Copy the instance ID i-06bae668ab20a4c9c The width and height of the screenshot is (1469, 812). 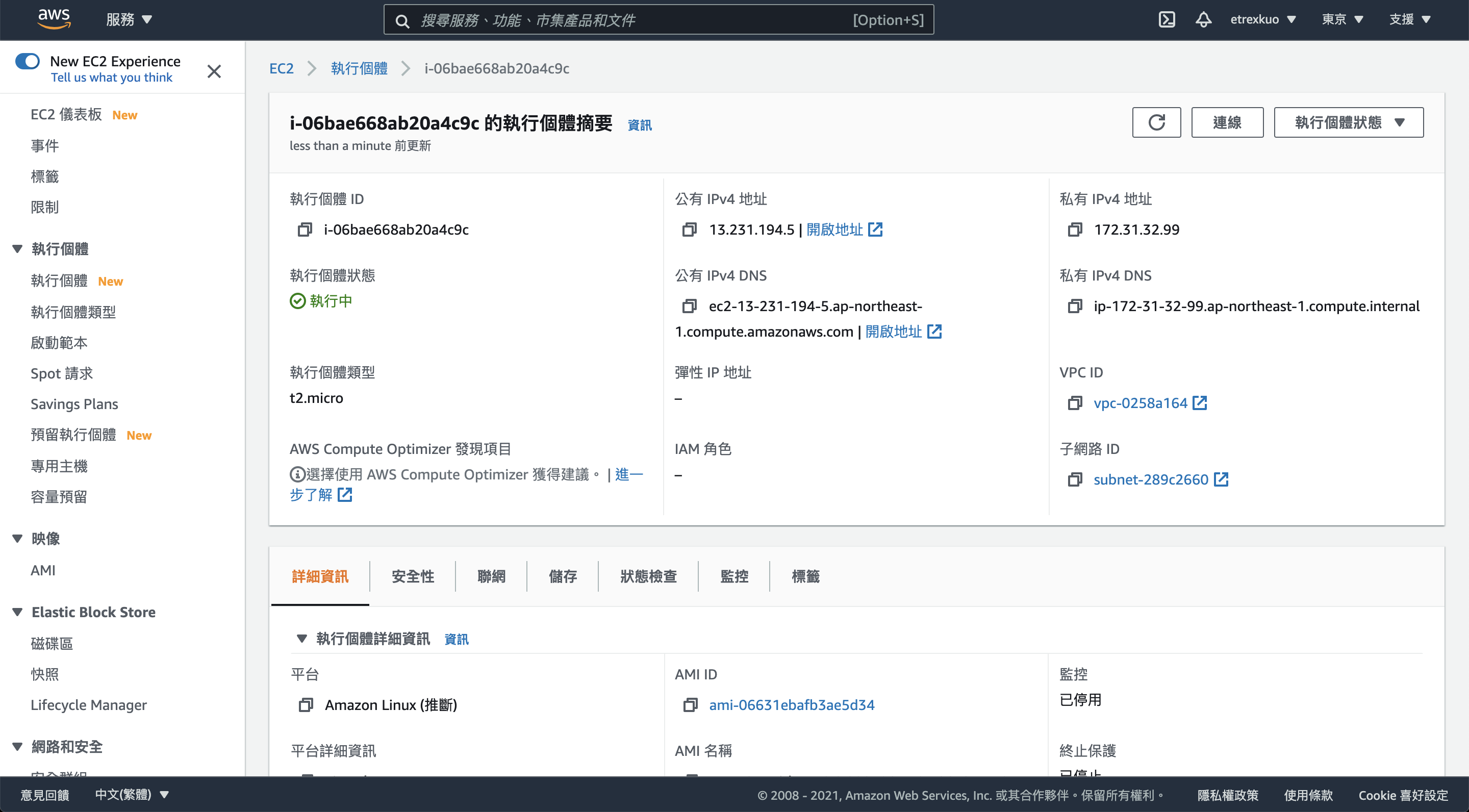[x=305, y=230]
